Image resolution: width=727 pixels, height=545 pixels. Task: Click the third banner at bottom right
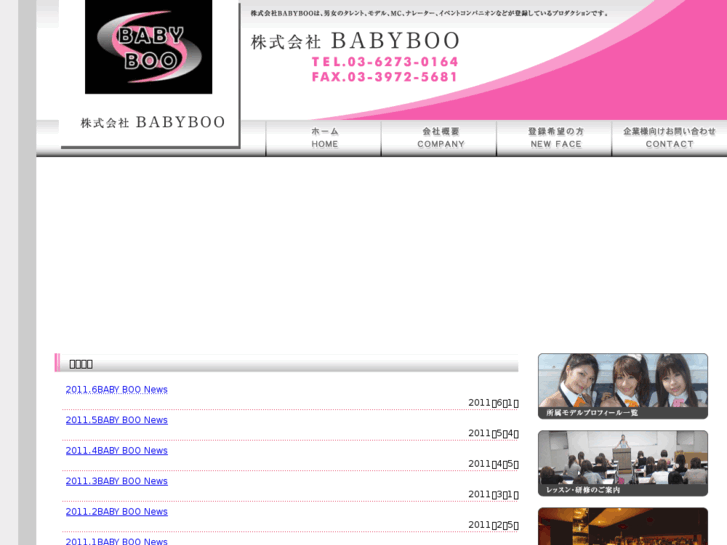tap(622, 527)
